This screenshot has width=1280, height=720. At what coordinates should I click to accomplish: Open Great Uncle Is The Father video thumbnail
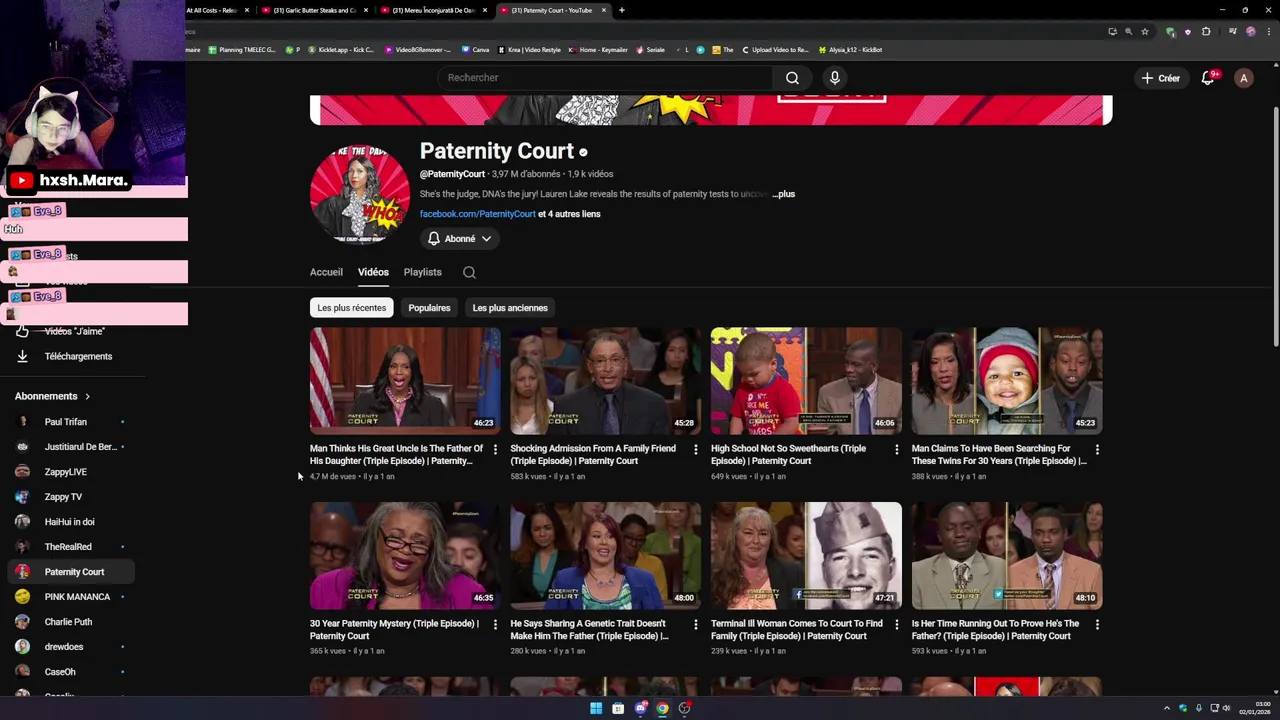(405, 381)
